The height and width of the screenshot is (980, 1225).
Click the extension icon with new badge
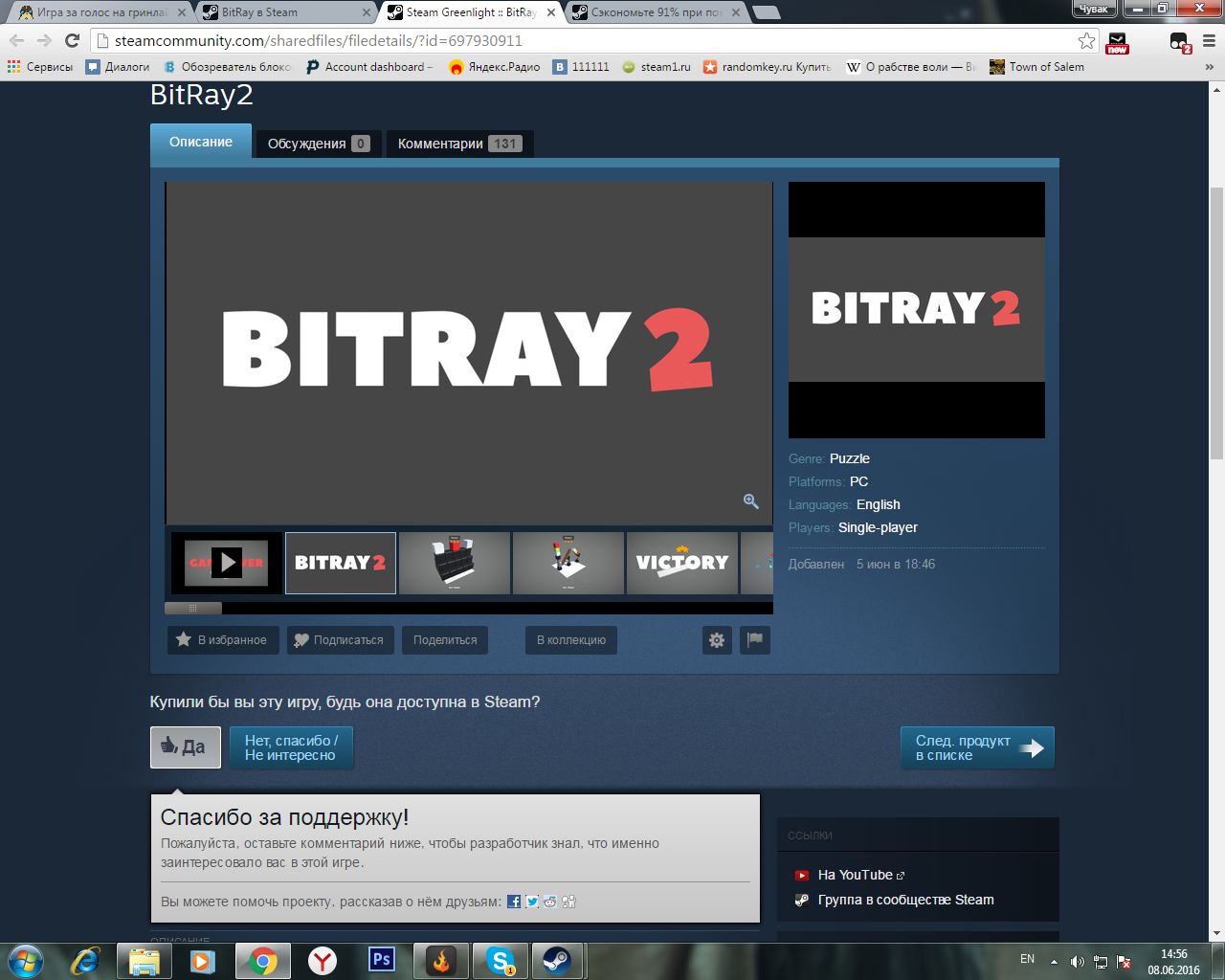1117,42
